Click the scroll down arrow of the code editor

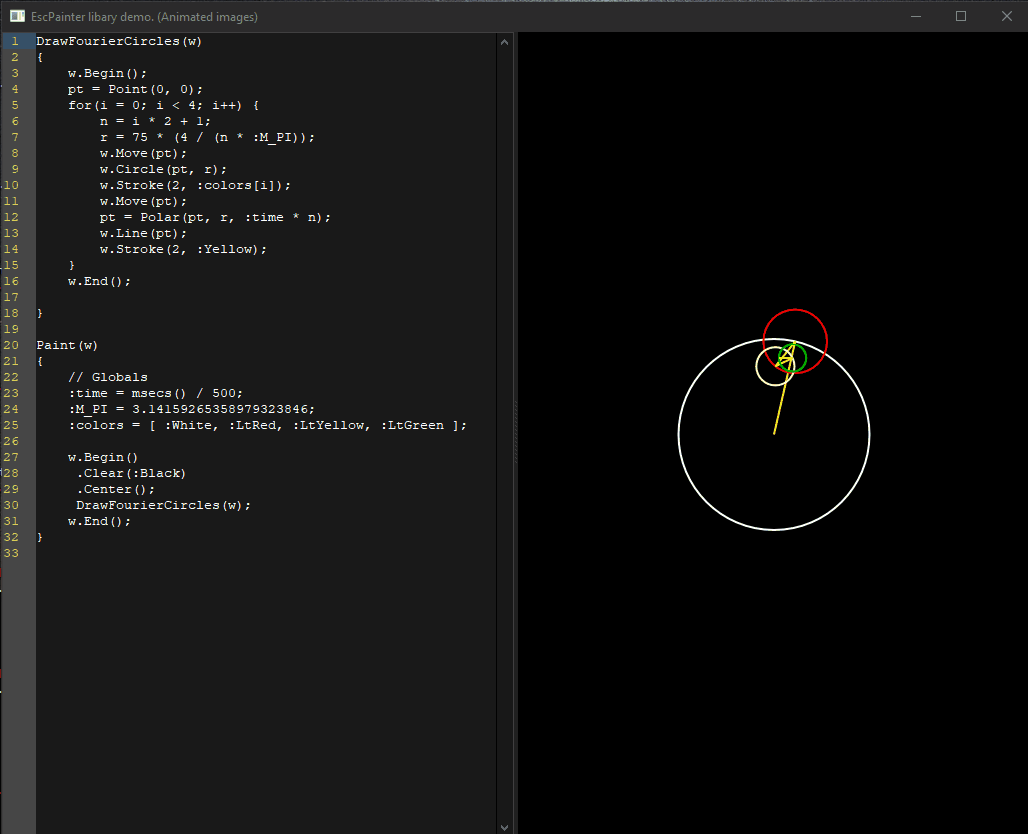pos(504,827)
